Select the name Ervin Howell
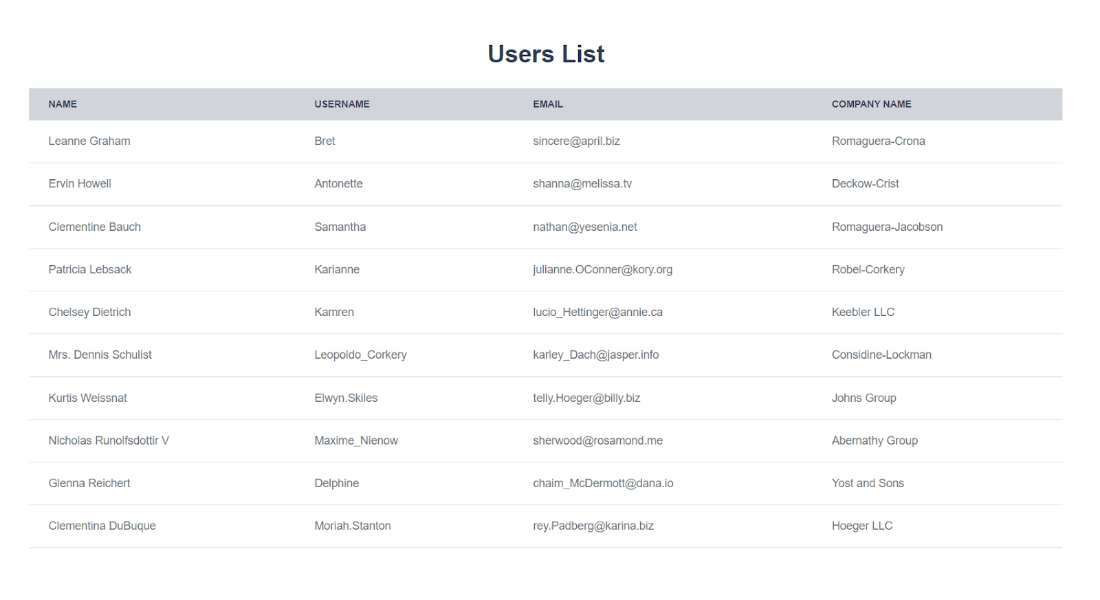Viewport: 1100px width, 600px height. pyautogui.click(x=80, y=184)
